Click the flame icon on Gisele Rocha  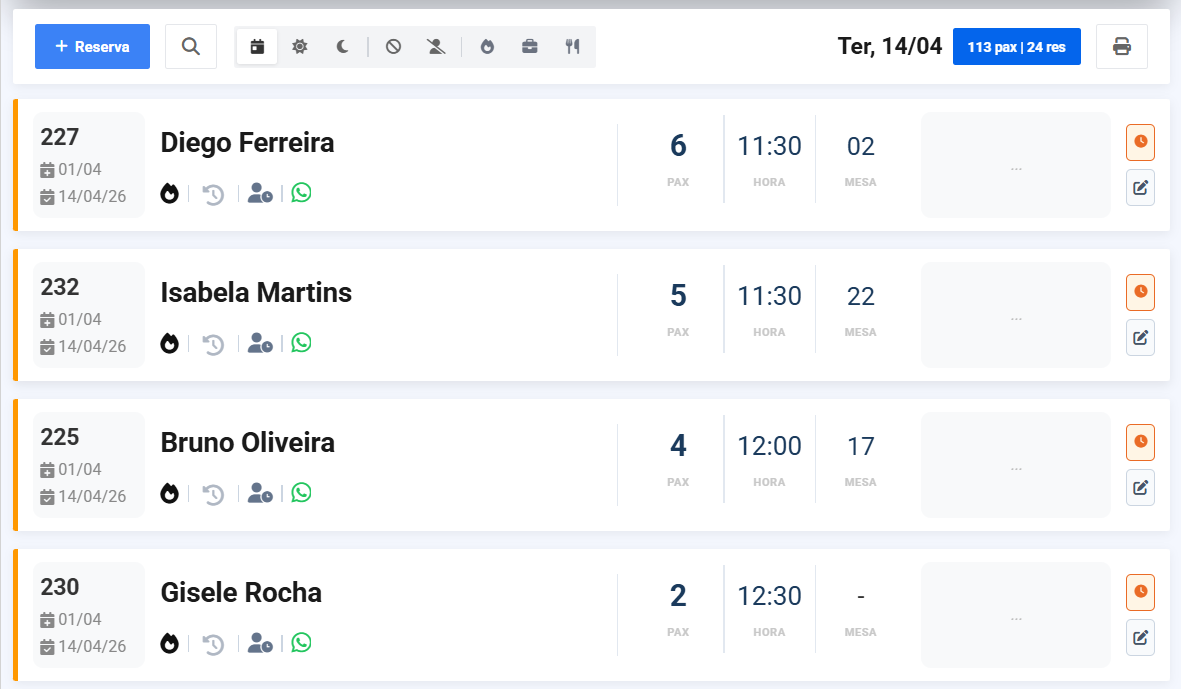point(170,643)
